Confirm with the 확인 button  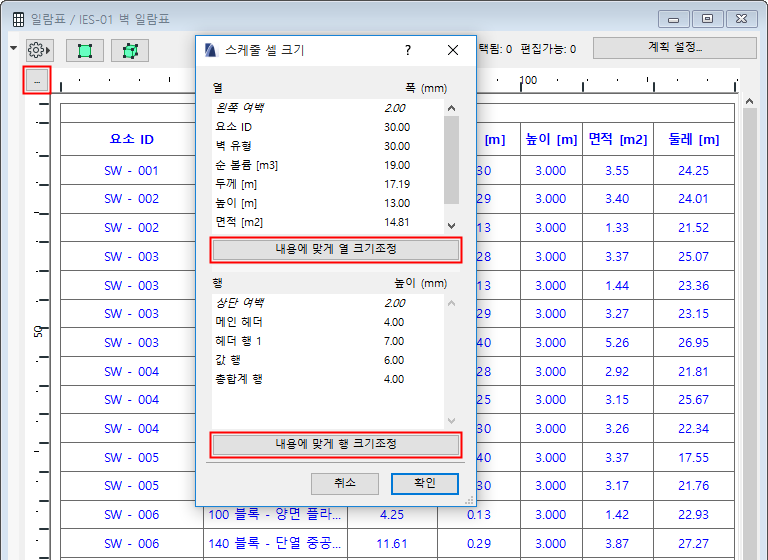425,484
